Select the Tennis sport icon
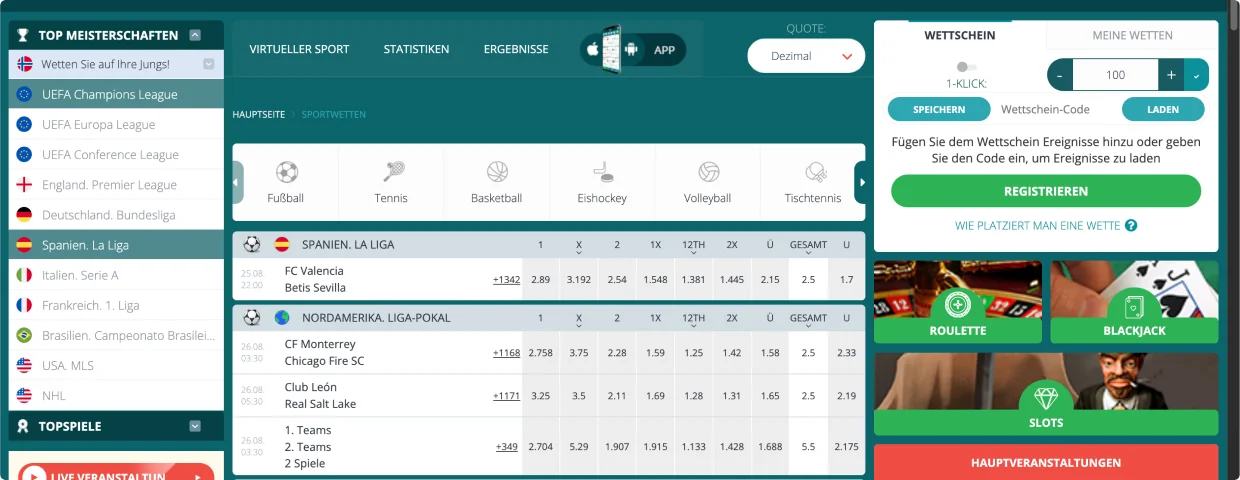The width and height of the screenshot is (1240, 480). pyautogui.click(x=392, y=172)
